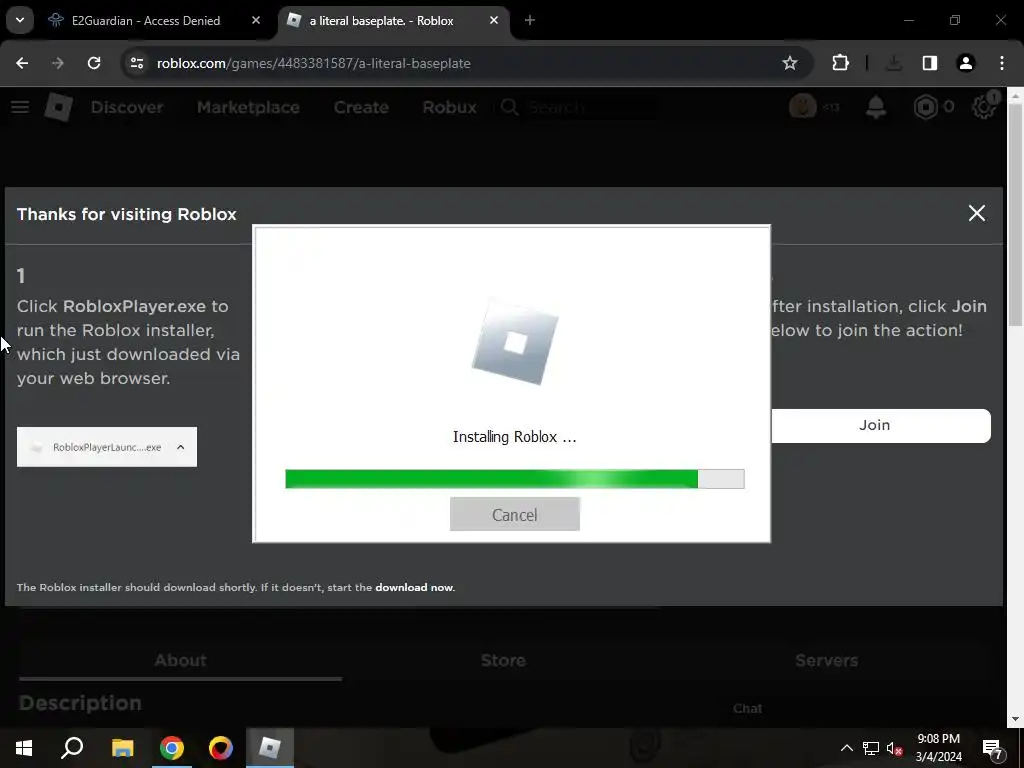This screenshot has width=1024, height=768.
Task: Open Robux in Roblox nav
Action: [x=449, y=107]
